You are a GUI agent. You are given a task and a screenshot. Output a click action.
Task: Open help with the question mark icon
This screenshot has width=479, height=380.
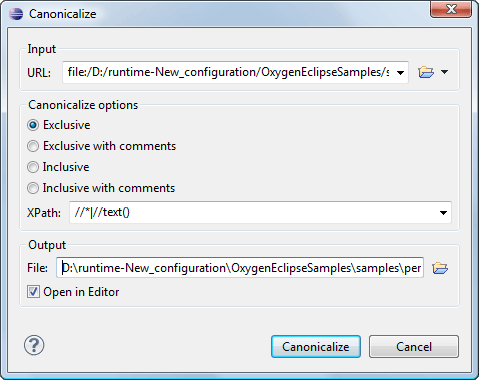point(34,345)
